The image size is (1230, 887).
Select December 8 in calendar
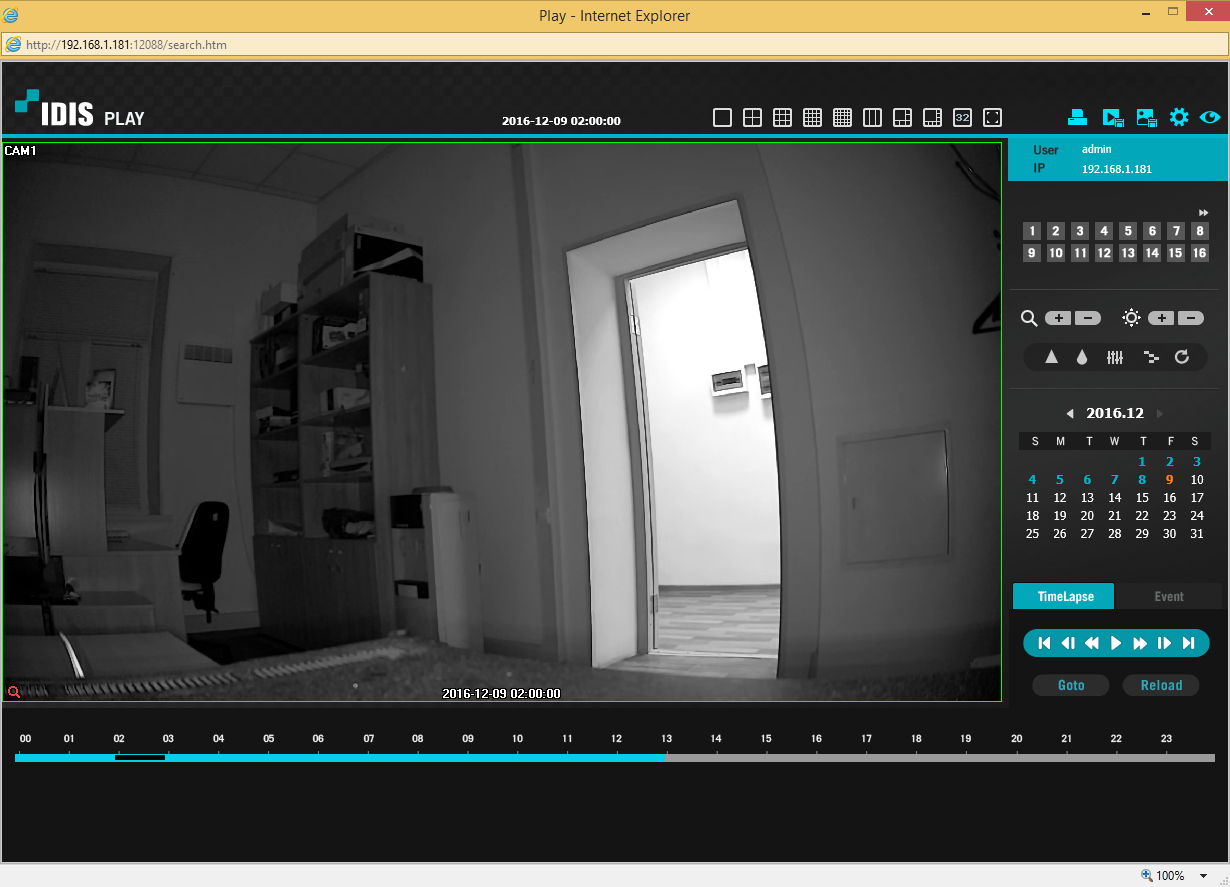point(1142,480)
